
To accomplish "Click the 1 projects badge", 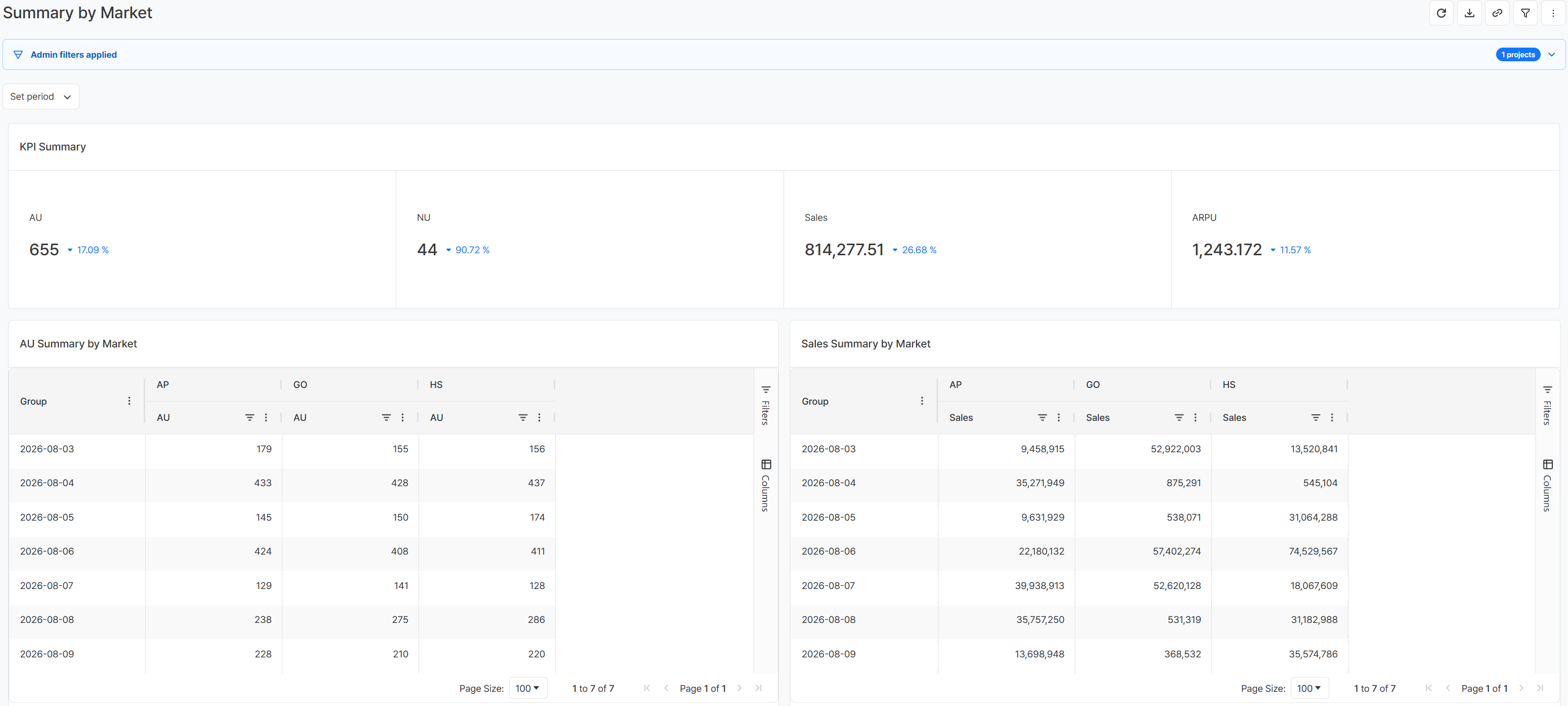I will click(x=1517, y=55).
